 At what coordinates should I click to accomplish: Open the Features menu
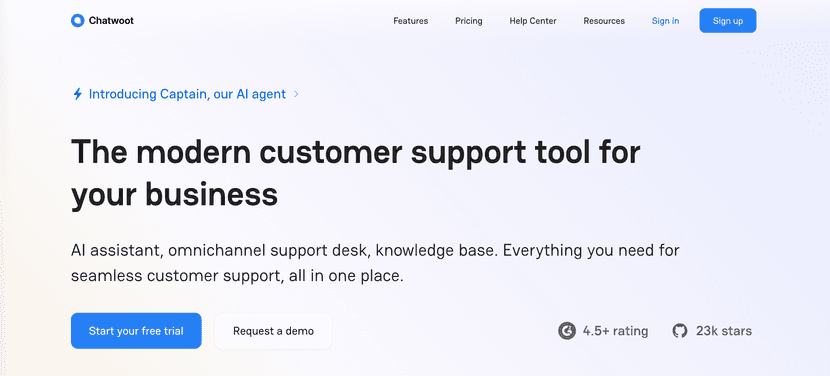(x=411, y=21)
